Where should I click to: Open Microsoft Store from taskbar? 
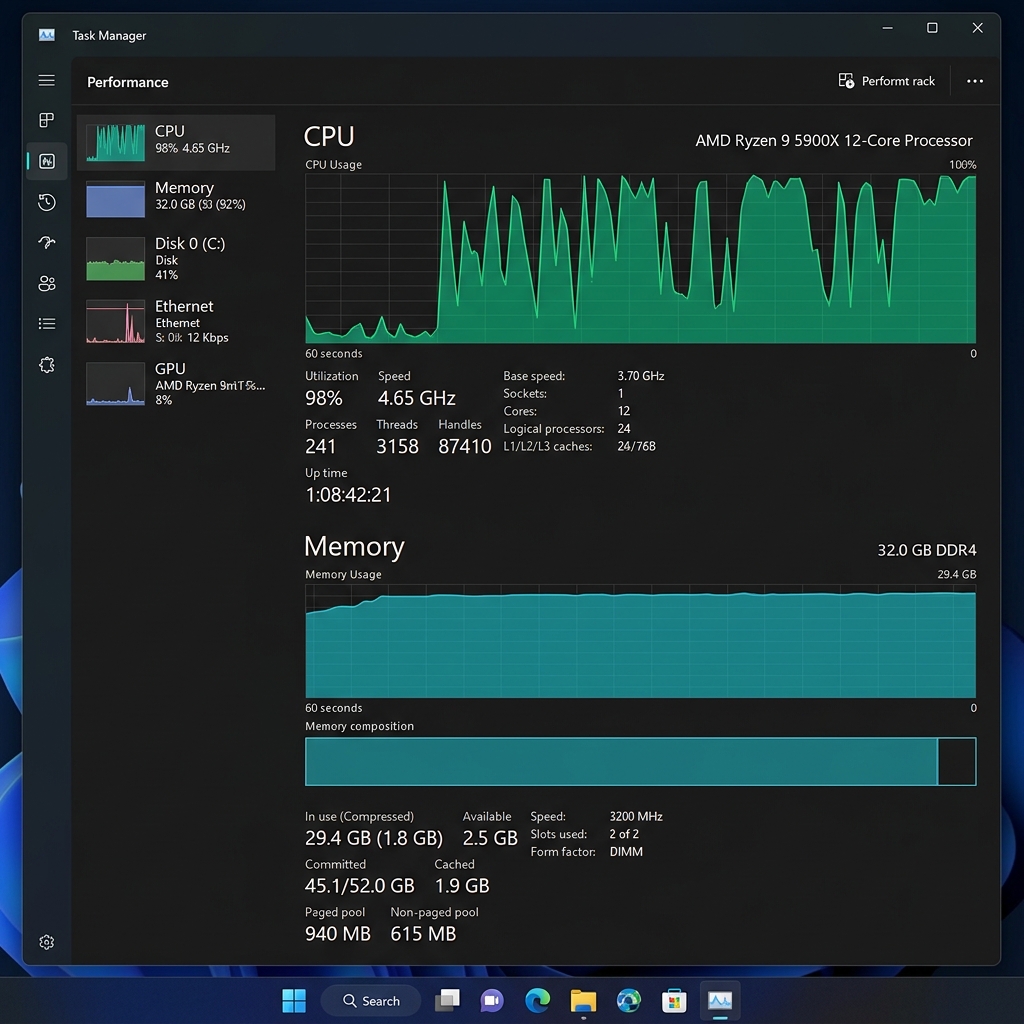[674, 1000]
